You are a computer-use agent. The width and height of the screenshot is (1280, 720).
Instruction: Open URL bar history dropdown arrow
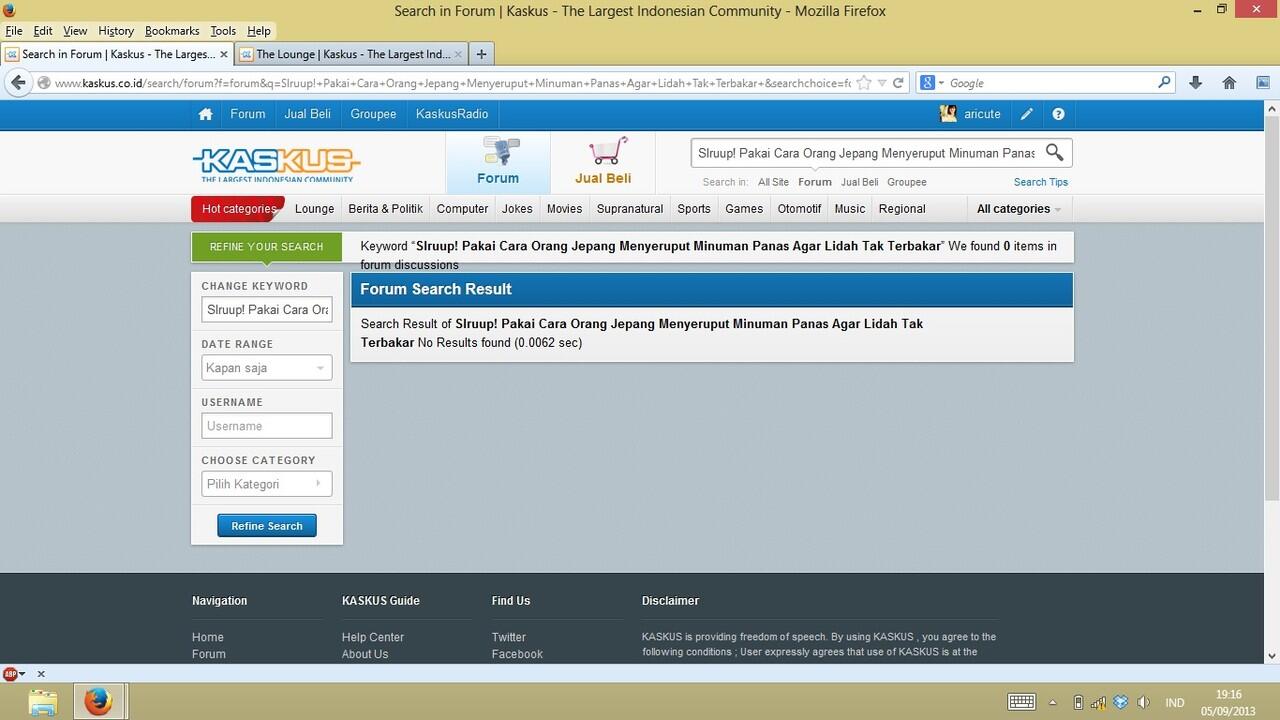click(881, 83)
